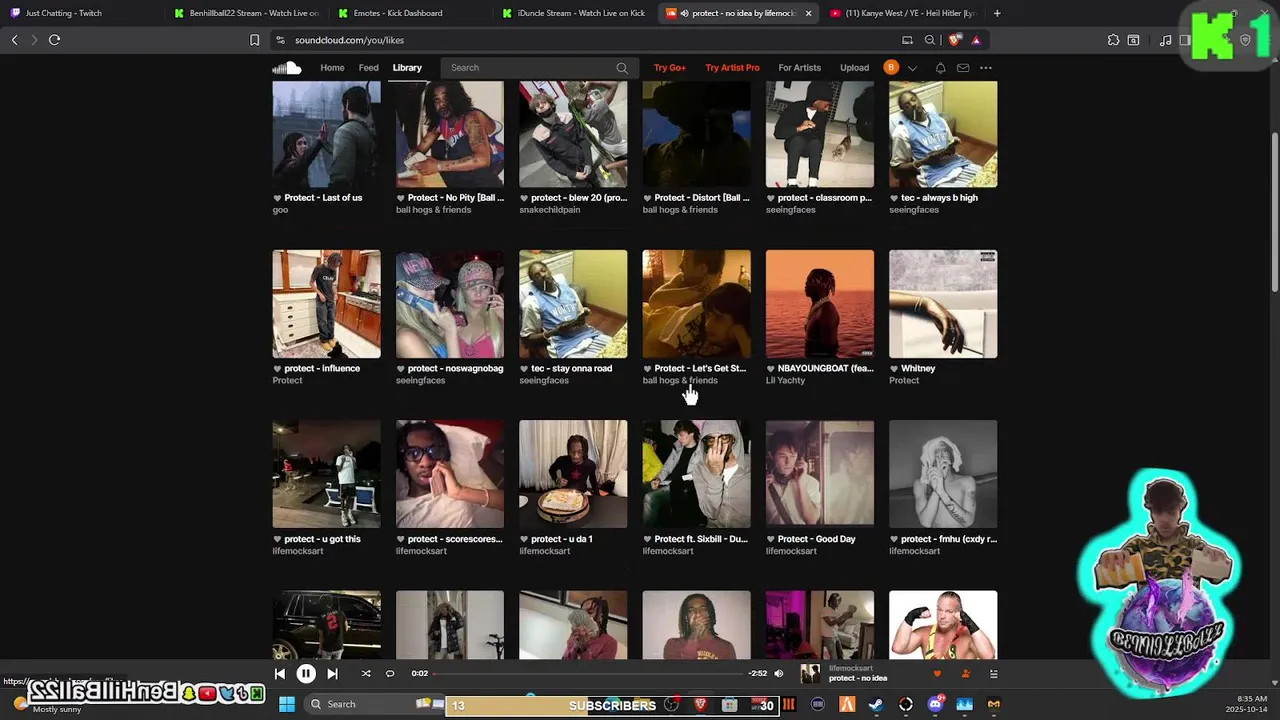Open the messages envelope icon
Screen dimensions: 1280x720
point(963,68)
